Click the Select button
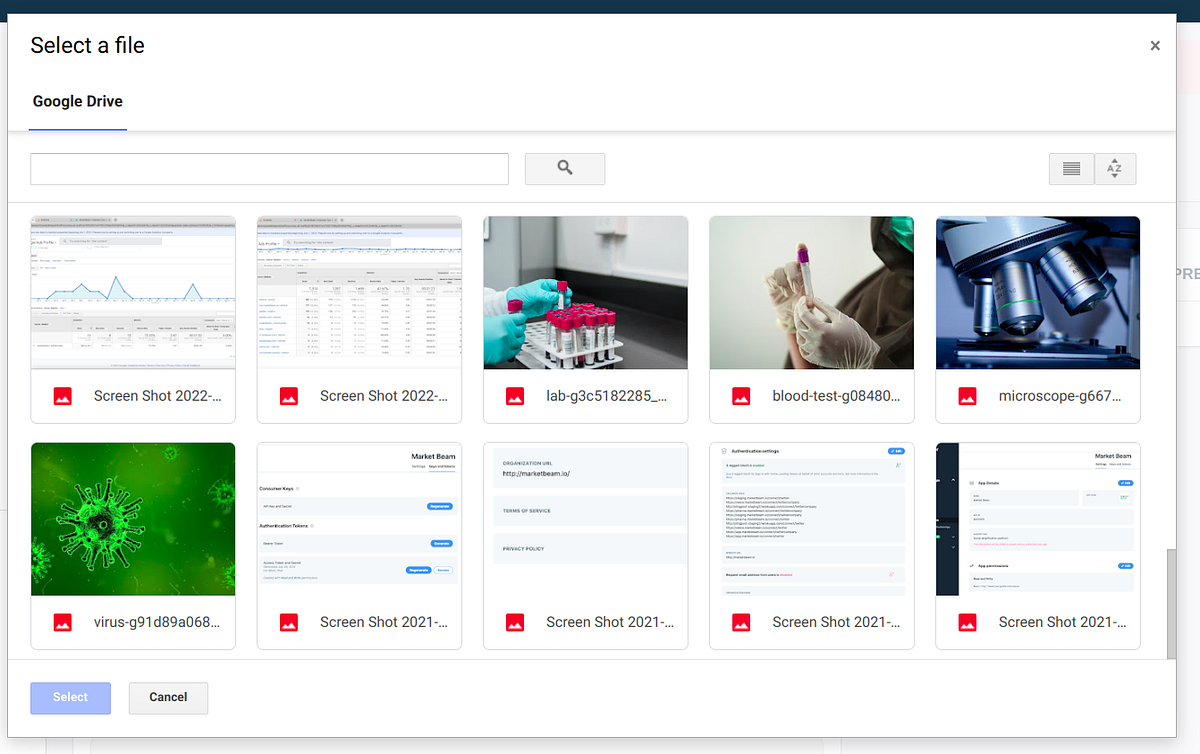 point(70,698)
